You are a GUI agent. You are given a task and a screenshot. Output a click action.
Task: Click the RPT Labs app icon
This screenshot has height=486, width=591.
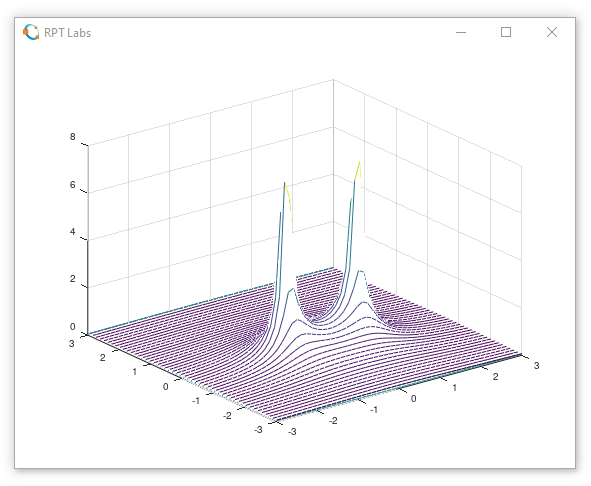pos(31,32)
